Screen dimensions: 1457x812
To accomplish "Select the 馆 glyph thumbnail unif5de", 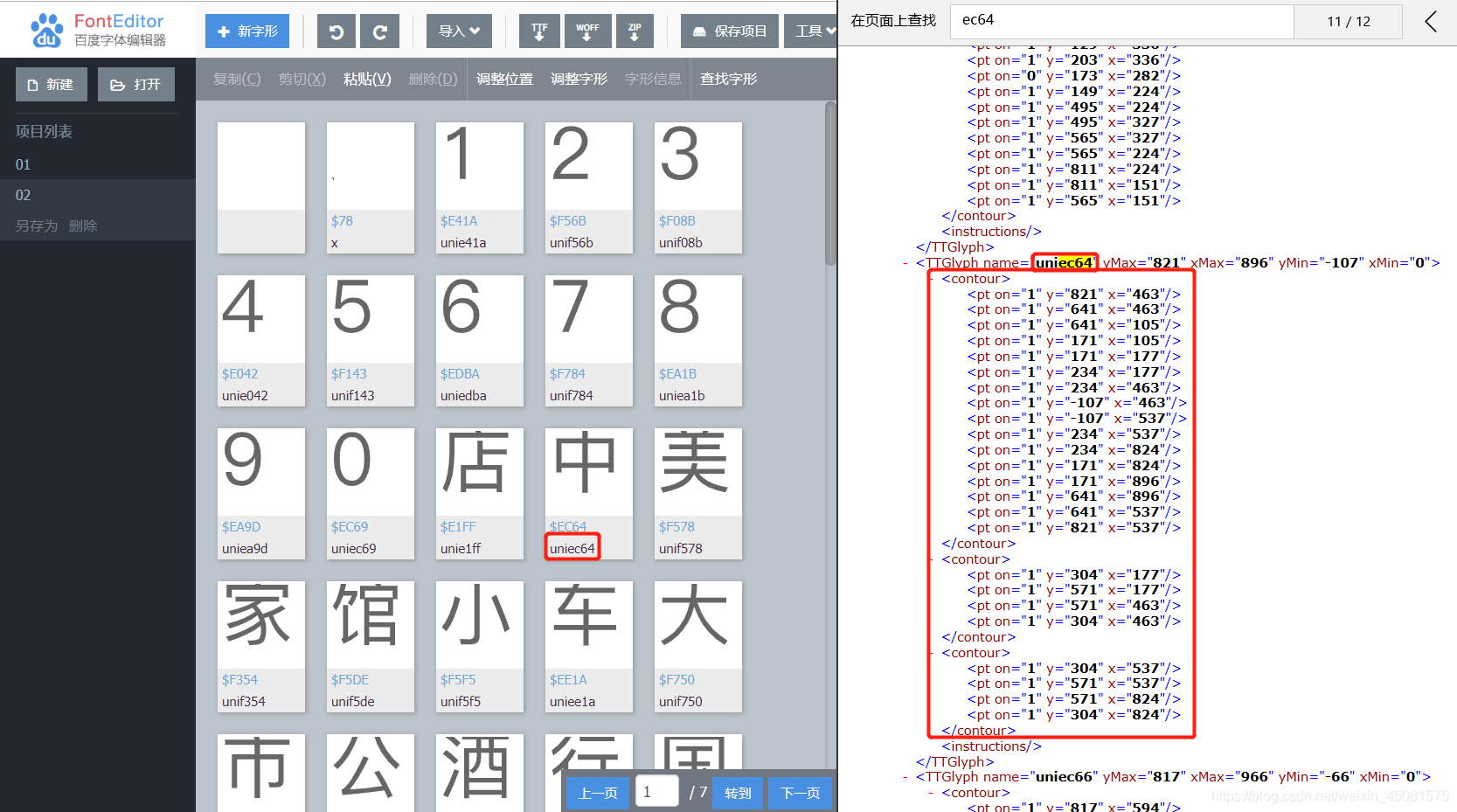I will 371,647.
